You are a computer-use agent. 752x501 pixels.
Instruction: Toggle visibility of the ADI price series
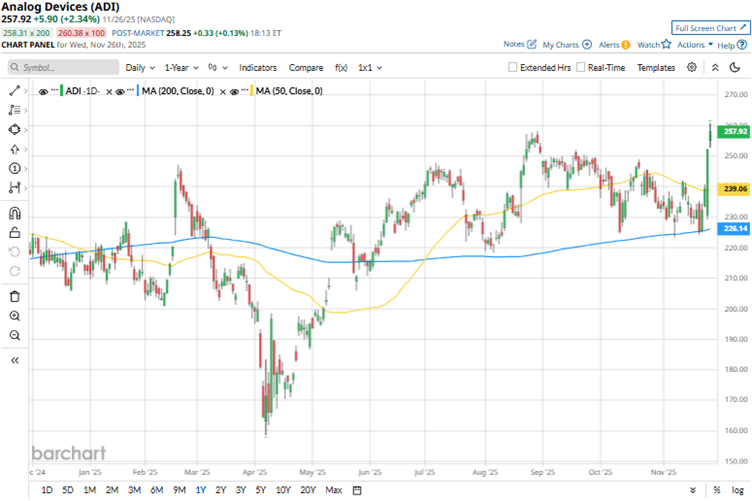point(42,91)
